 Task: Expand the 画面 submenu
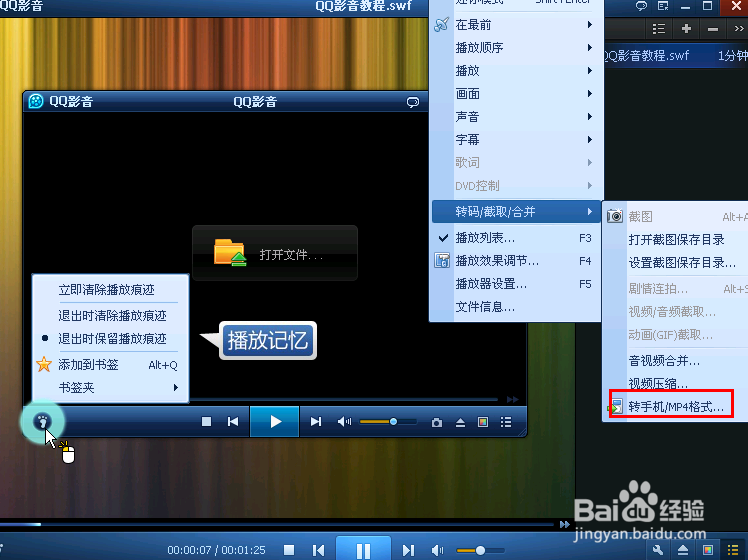(516, 93)
